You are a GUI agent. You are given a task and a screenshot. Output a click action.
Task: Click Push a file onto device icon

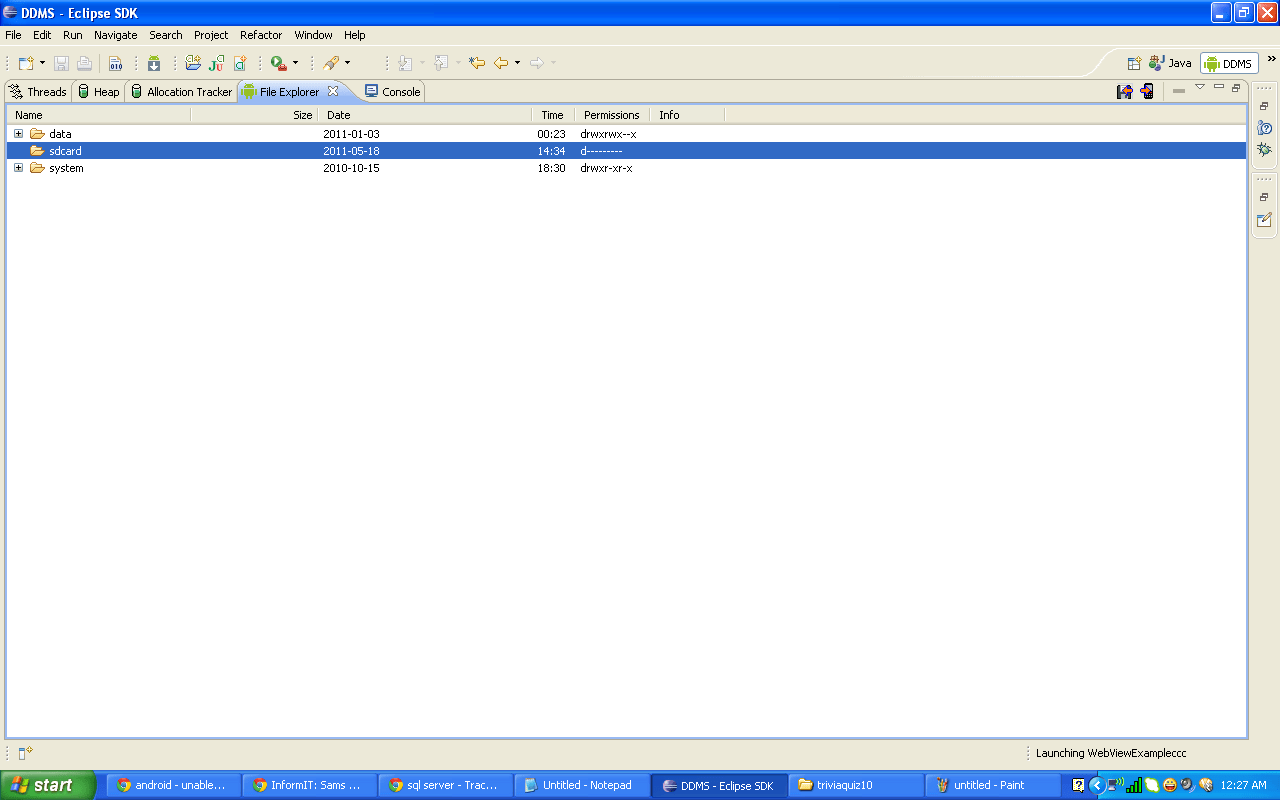click(x=1147, y=91)
